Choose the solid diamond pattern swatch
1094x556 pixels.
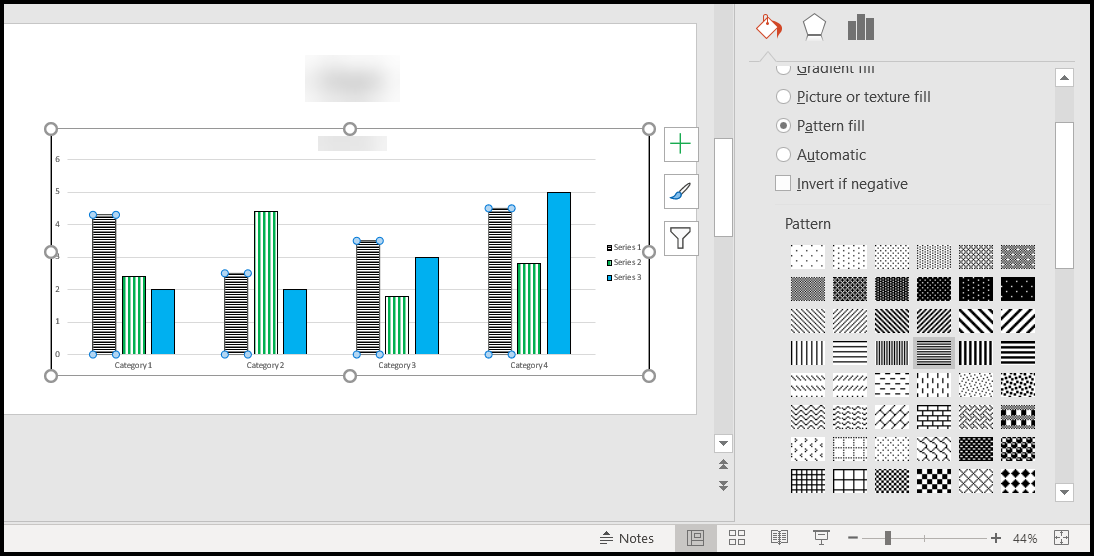[1017, 481]
